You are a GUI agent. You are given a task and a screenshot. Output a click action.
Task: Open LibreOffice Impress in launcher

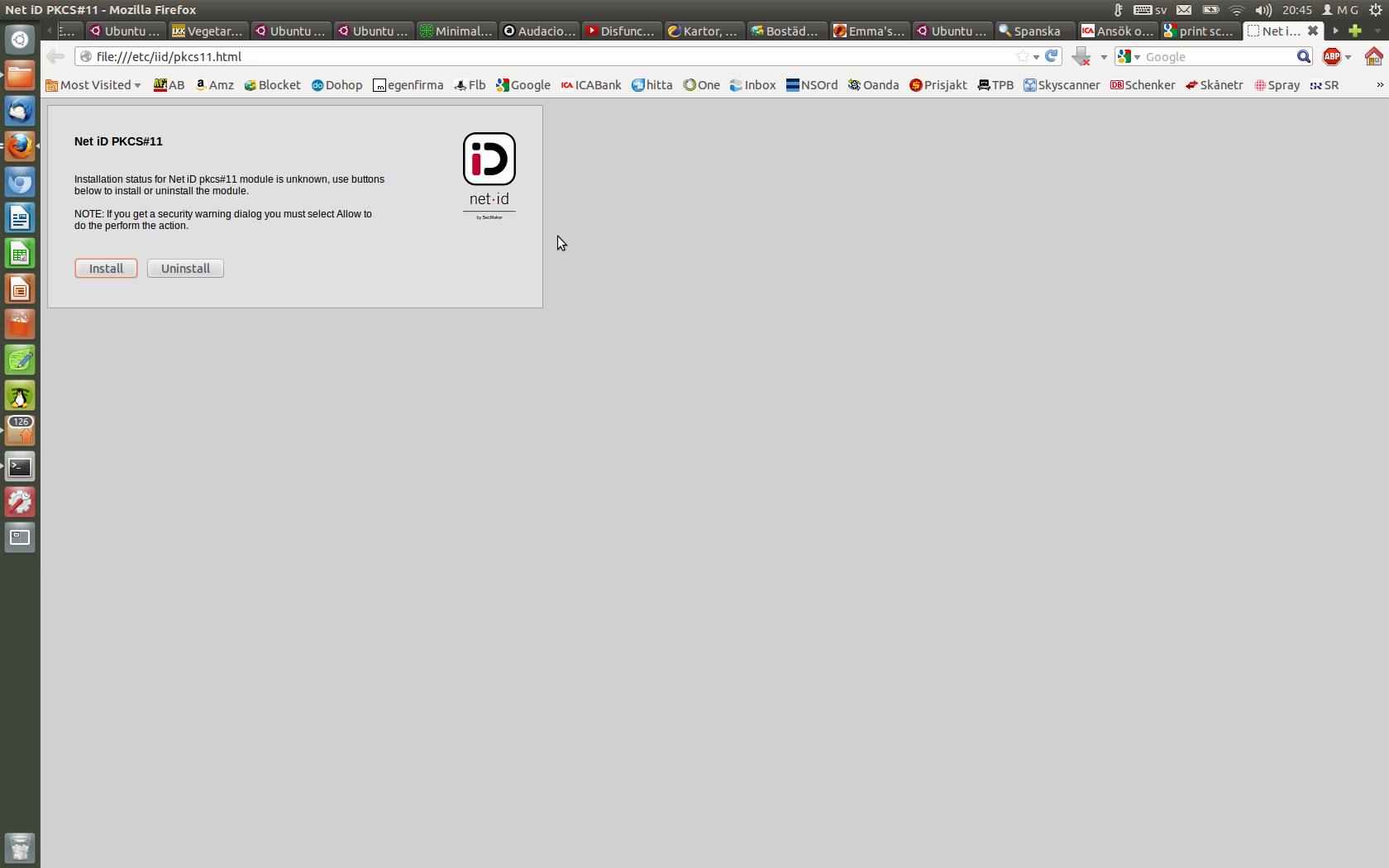click(x=20, y=289)
